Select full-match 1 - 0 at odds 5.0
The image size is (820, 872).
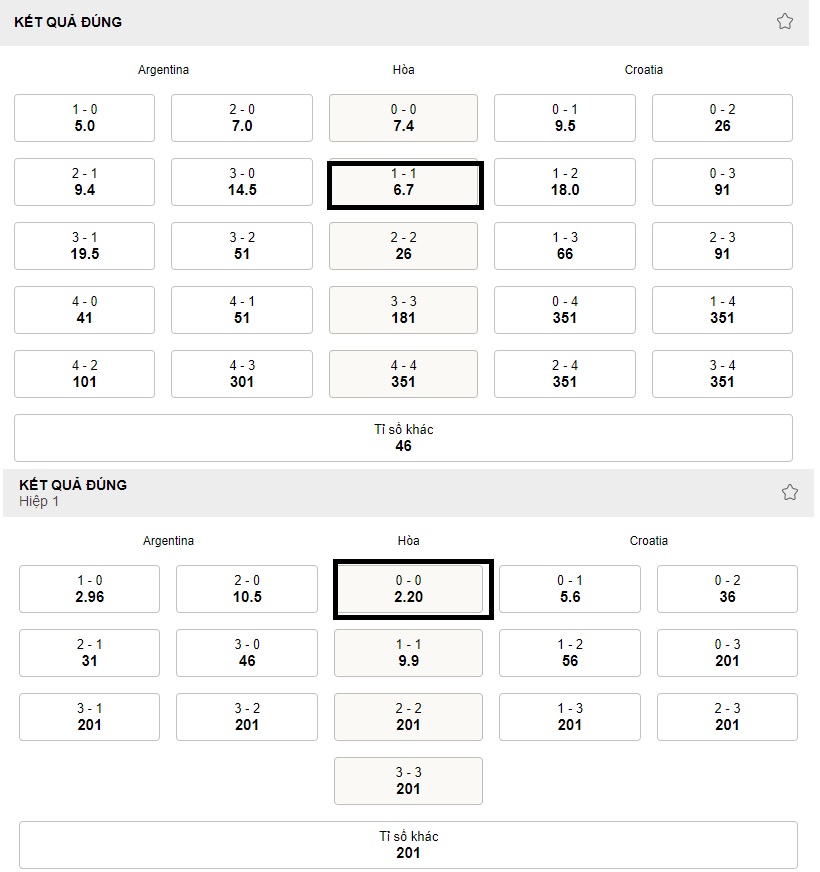[85, 118]
